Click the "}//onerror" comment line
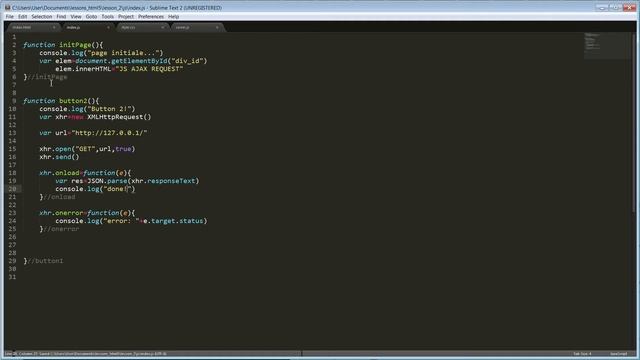Viewport: 640px width, 360px height. click(59, 229)
